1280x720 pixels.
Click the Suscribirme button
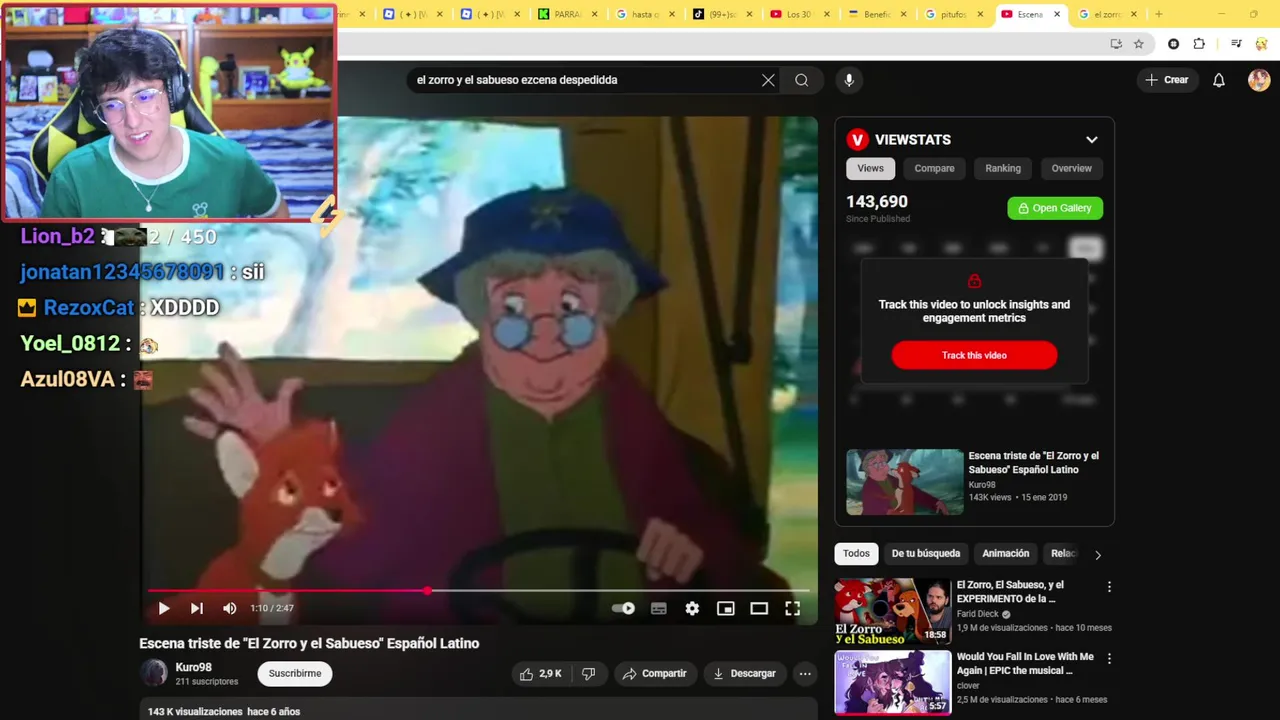point(295,674)
